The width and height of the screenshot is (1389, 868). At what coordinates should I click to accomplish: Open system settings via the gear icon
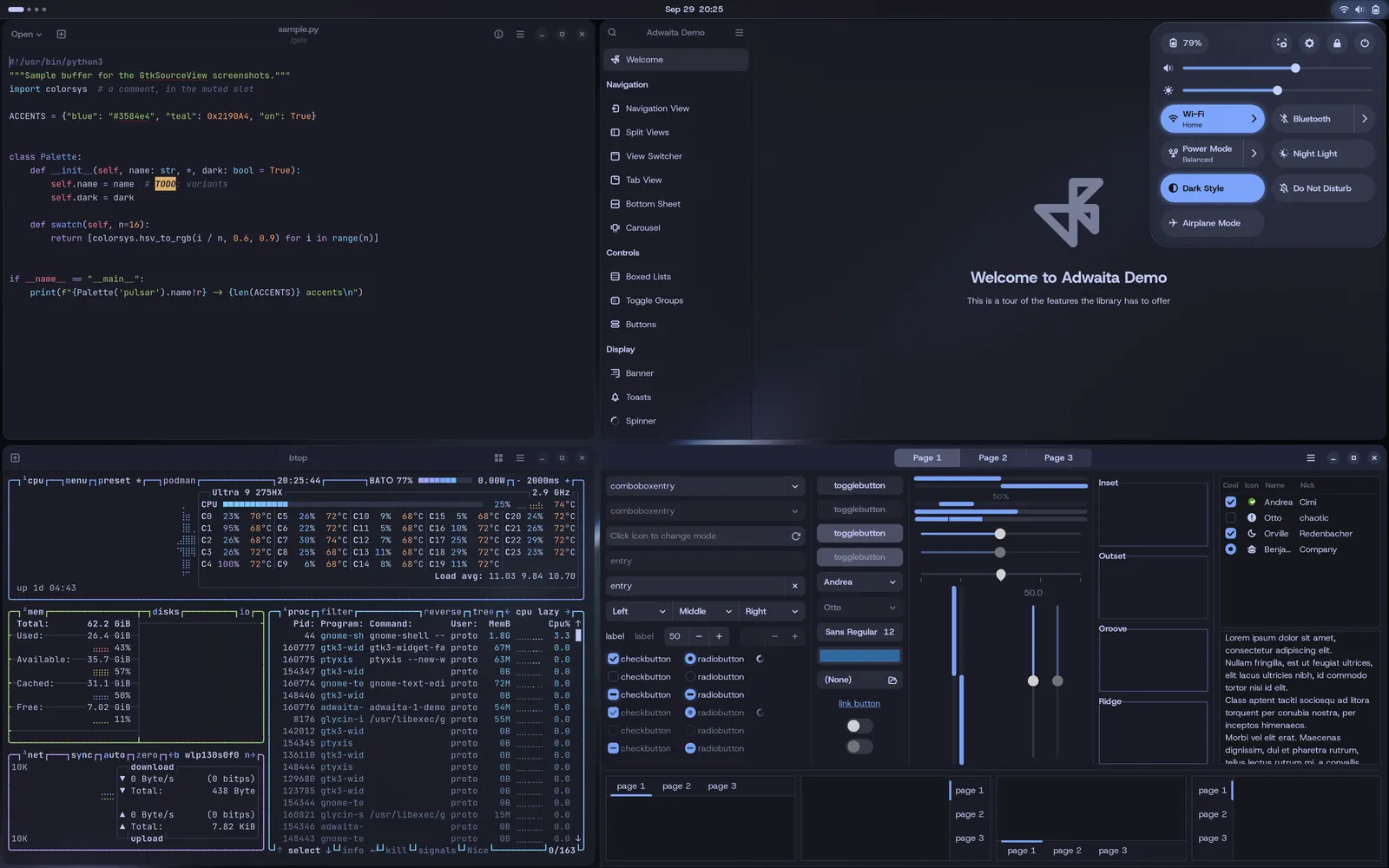coord(1309,43)
